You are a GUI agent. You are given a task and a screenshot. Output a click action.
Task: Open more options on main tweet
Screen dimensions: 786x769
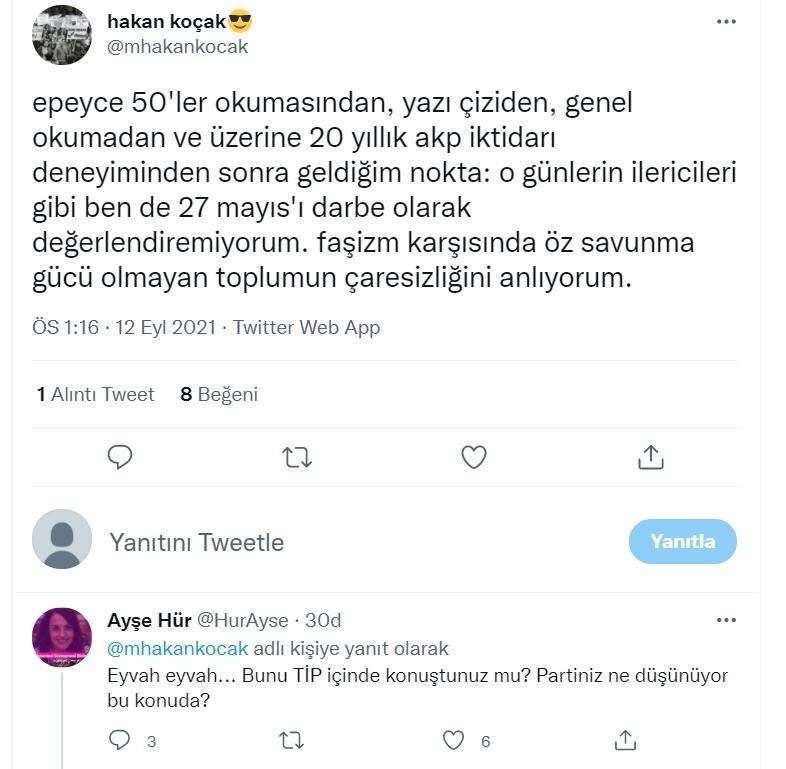point(728,22)
